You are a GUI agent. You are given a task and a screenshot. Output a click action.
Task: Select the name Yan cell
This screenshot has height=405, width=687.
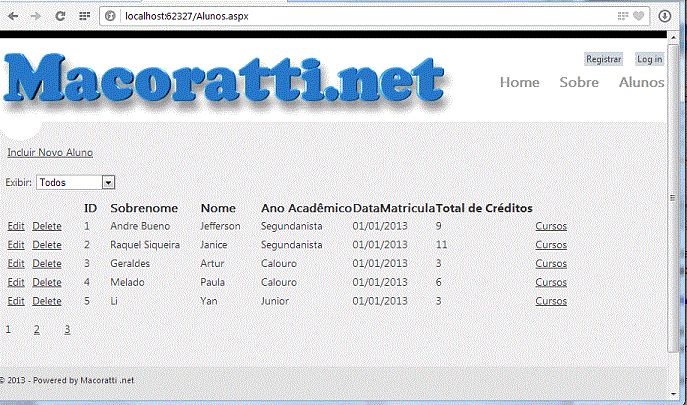pyautogui.click(x=209, y=301)
